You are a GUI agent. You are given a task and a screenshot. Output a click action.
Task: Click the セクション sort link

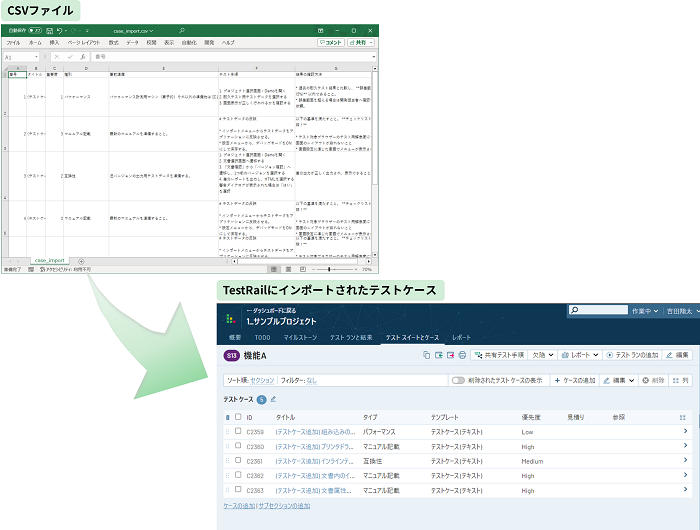(x=262, y=380)
